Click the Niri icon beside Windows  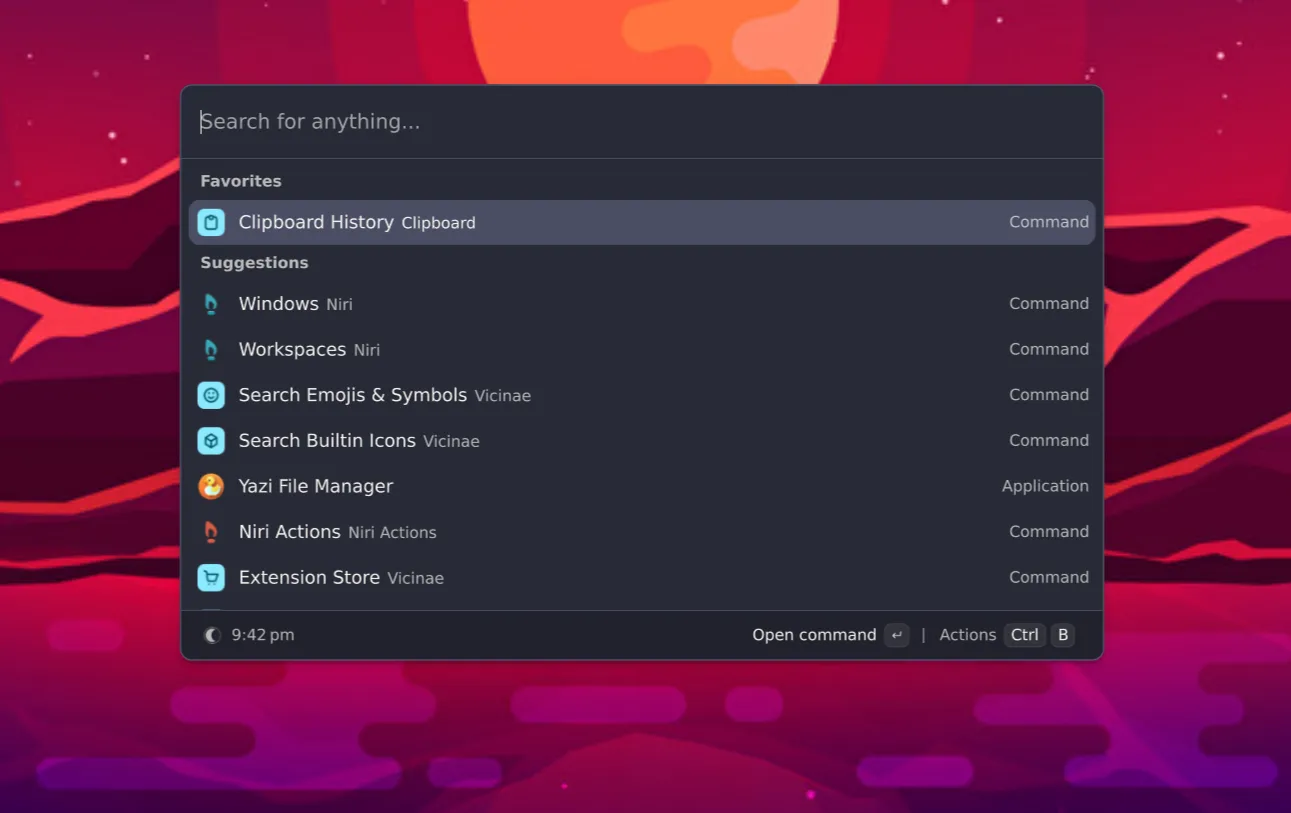(211, 304)
